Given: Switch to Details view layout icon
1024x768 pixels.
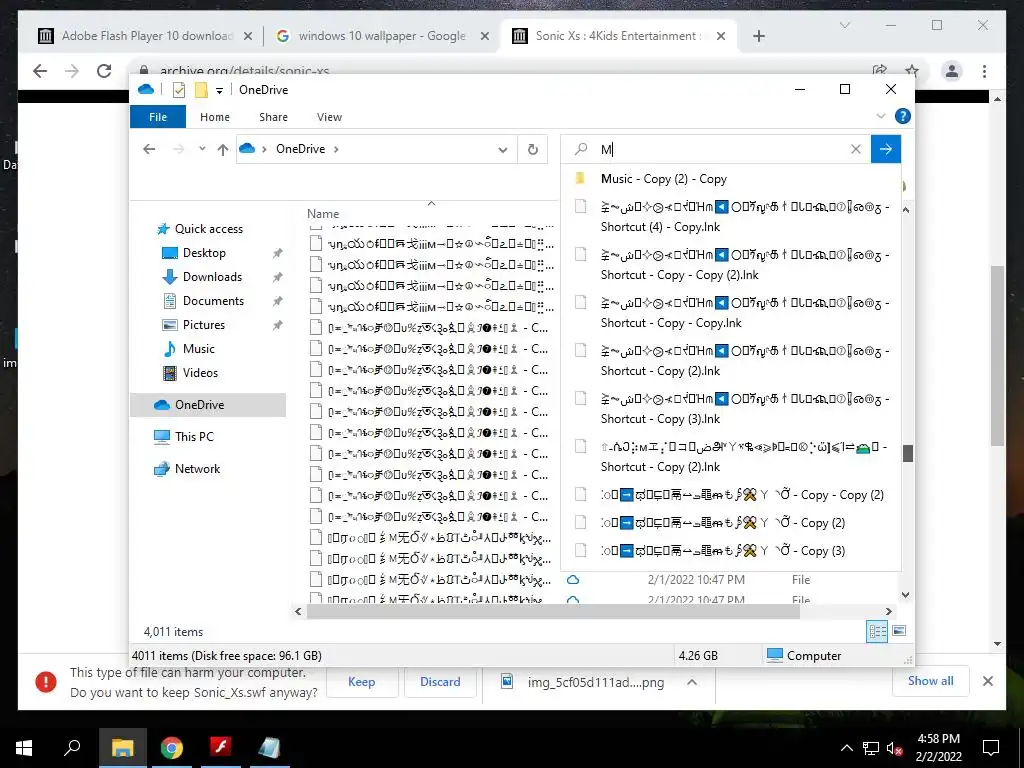Looking at the screenshot, I should click(877, 631).
